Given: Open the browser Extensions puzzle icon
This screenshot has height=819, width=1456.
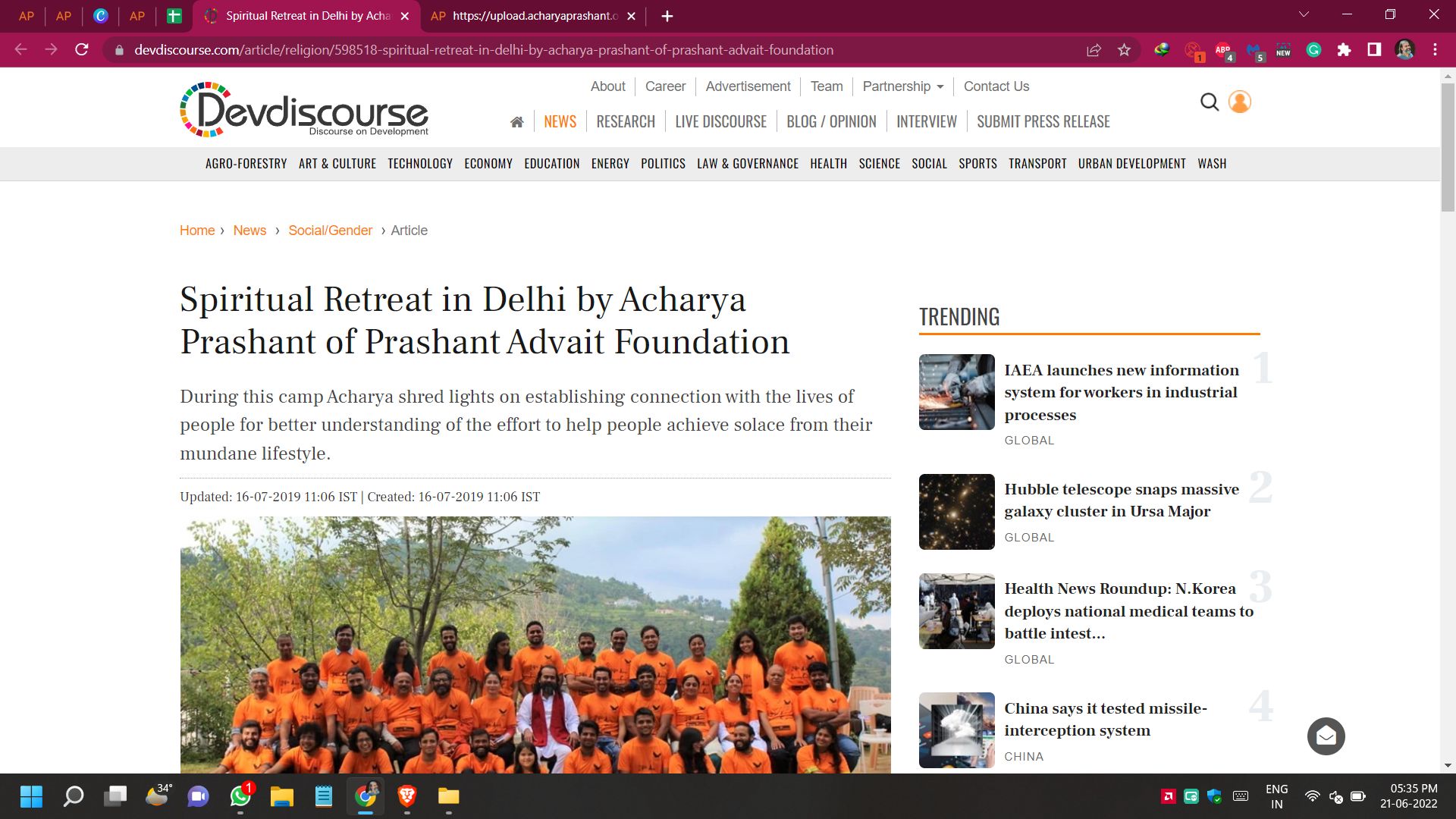Looking at the screenshot, I should point(1344,50).
